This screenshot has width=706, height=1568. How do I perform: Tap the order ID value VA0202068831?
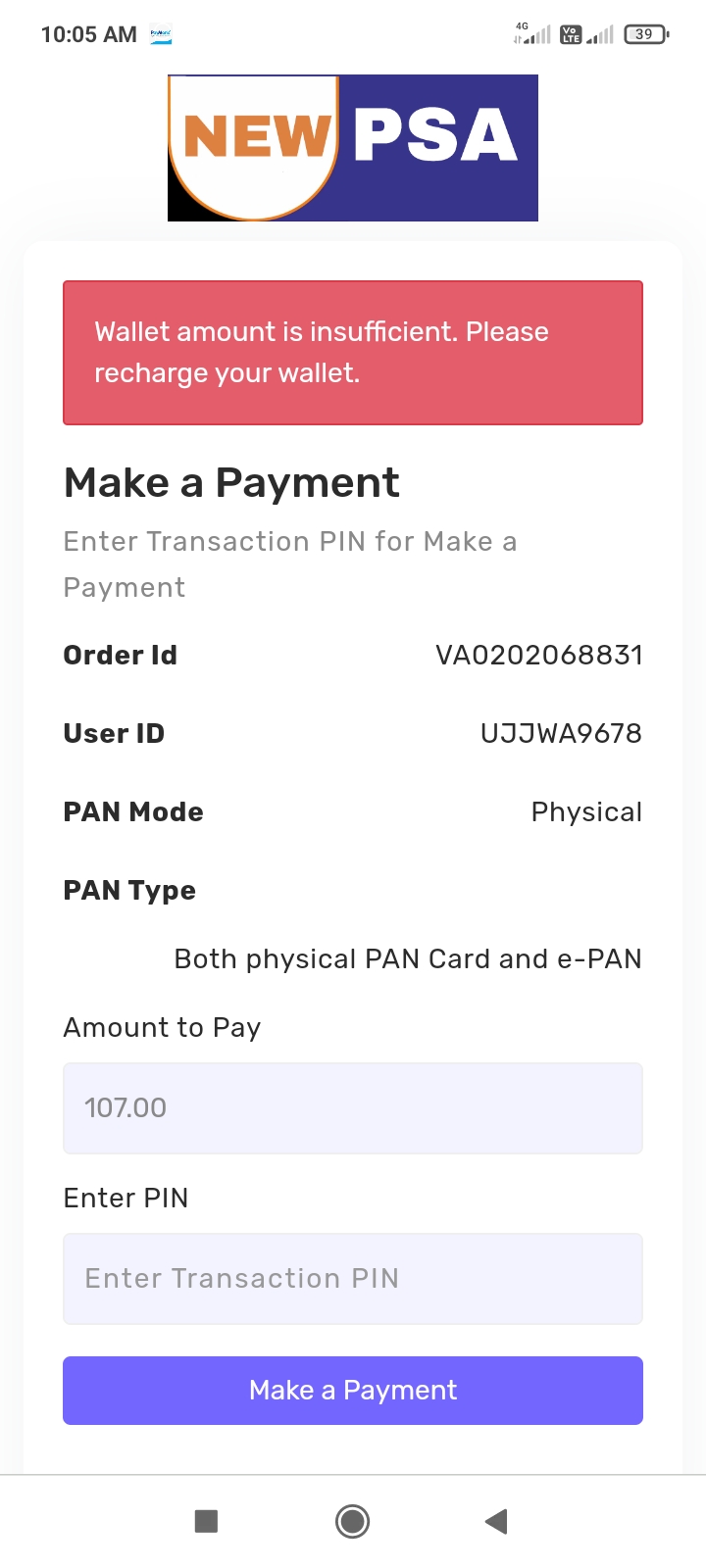(x=538, y=655)
